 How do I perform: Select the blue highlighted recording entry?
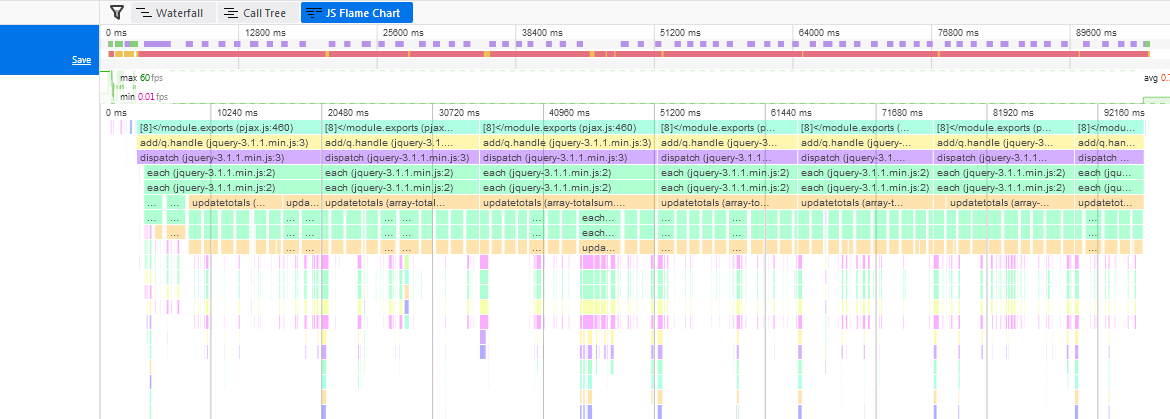[49, 50]
